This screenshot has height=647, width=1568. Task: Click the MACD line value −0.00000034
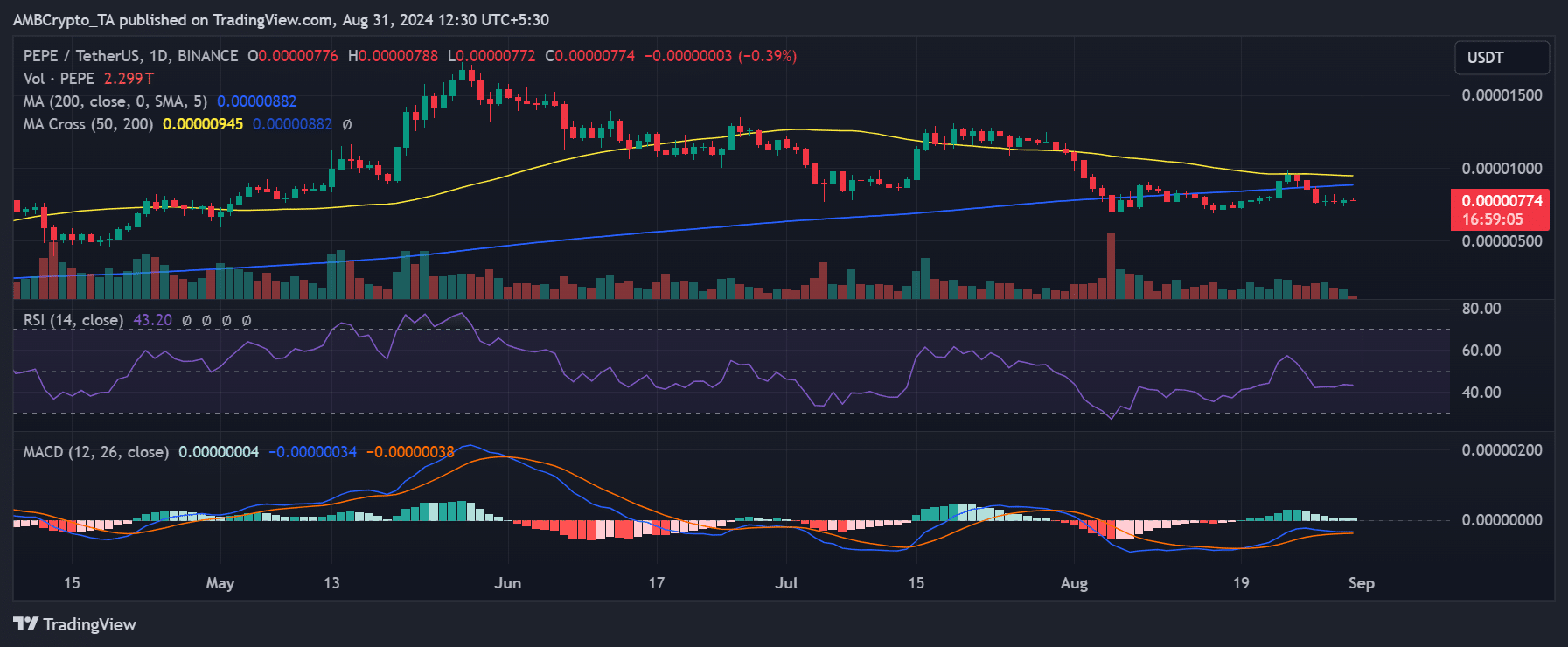coord(313,452)
